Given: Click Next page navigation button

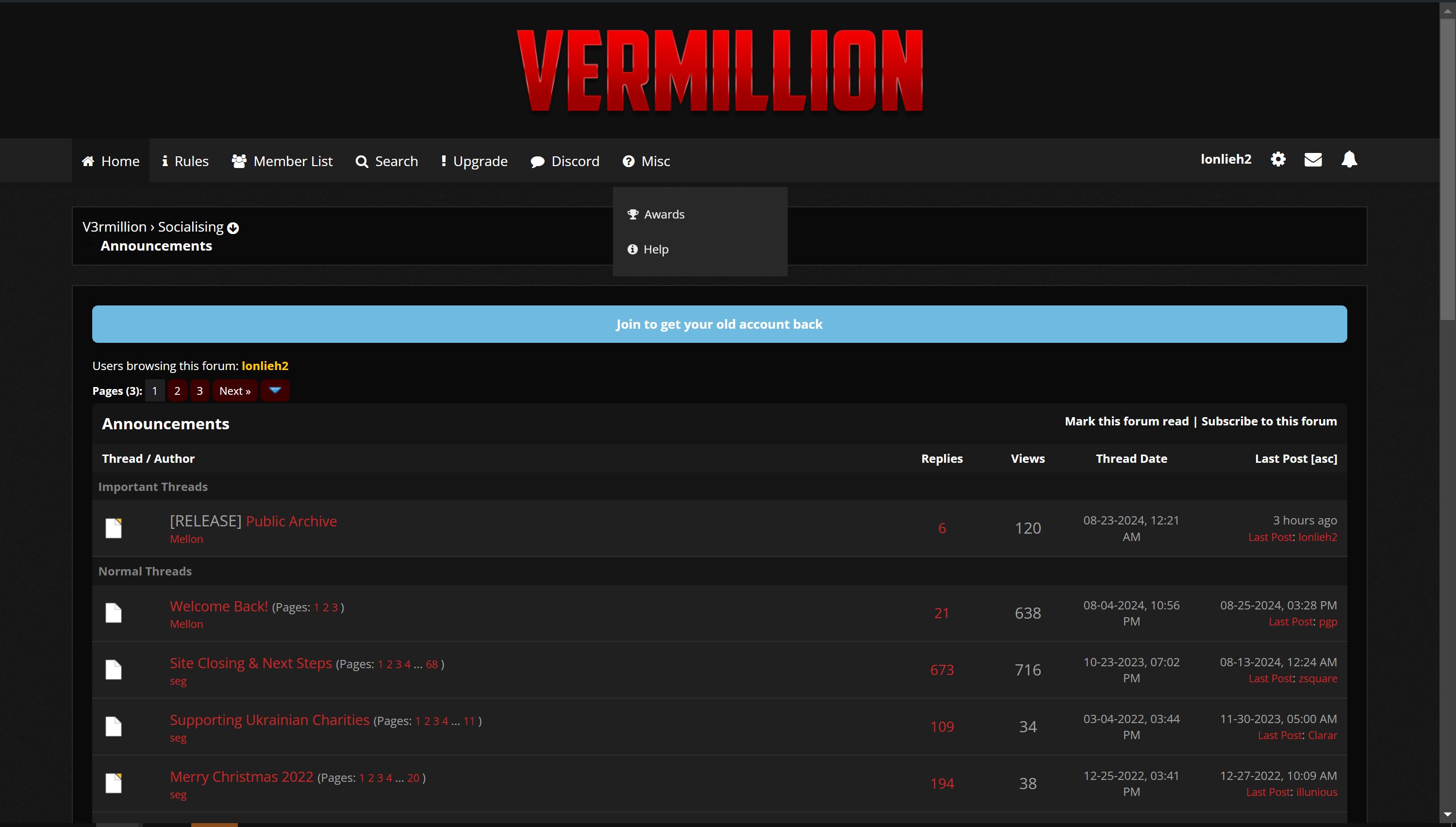Looking at the screenshot, I should pos(234,390).
